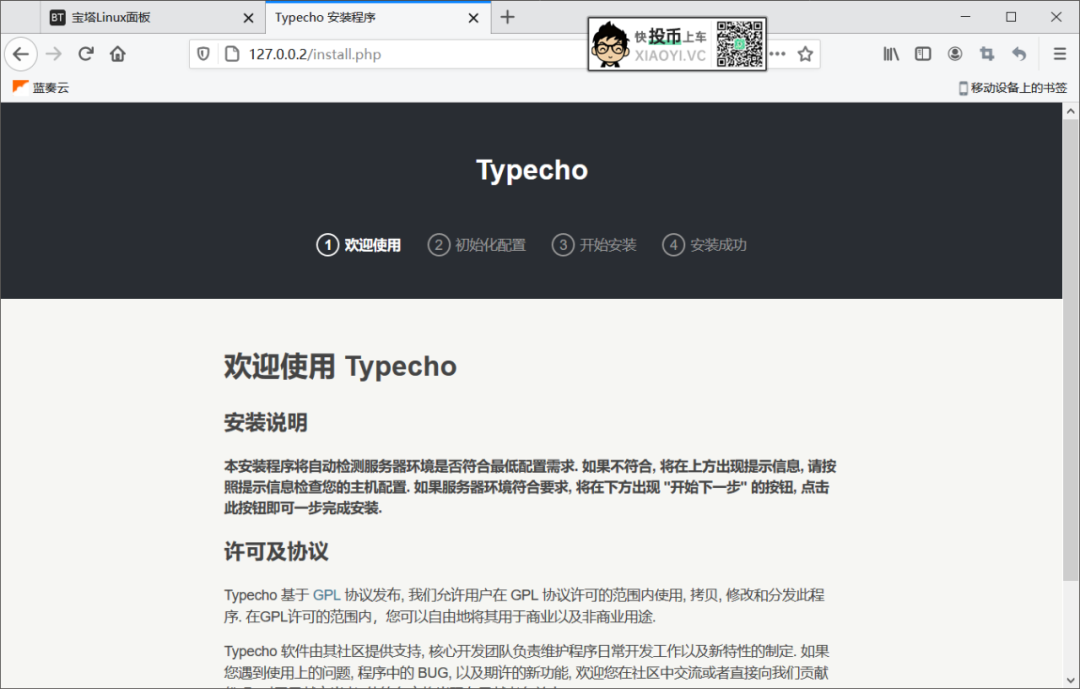Click the scrollbar up arrow
Viewport: 1080px width, 689px height.
pyautogui.click(x=1070, y=111)
